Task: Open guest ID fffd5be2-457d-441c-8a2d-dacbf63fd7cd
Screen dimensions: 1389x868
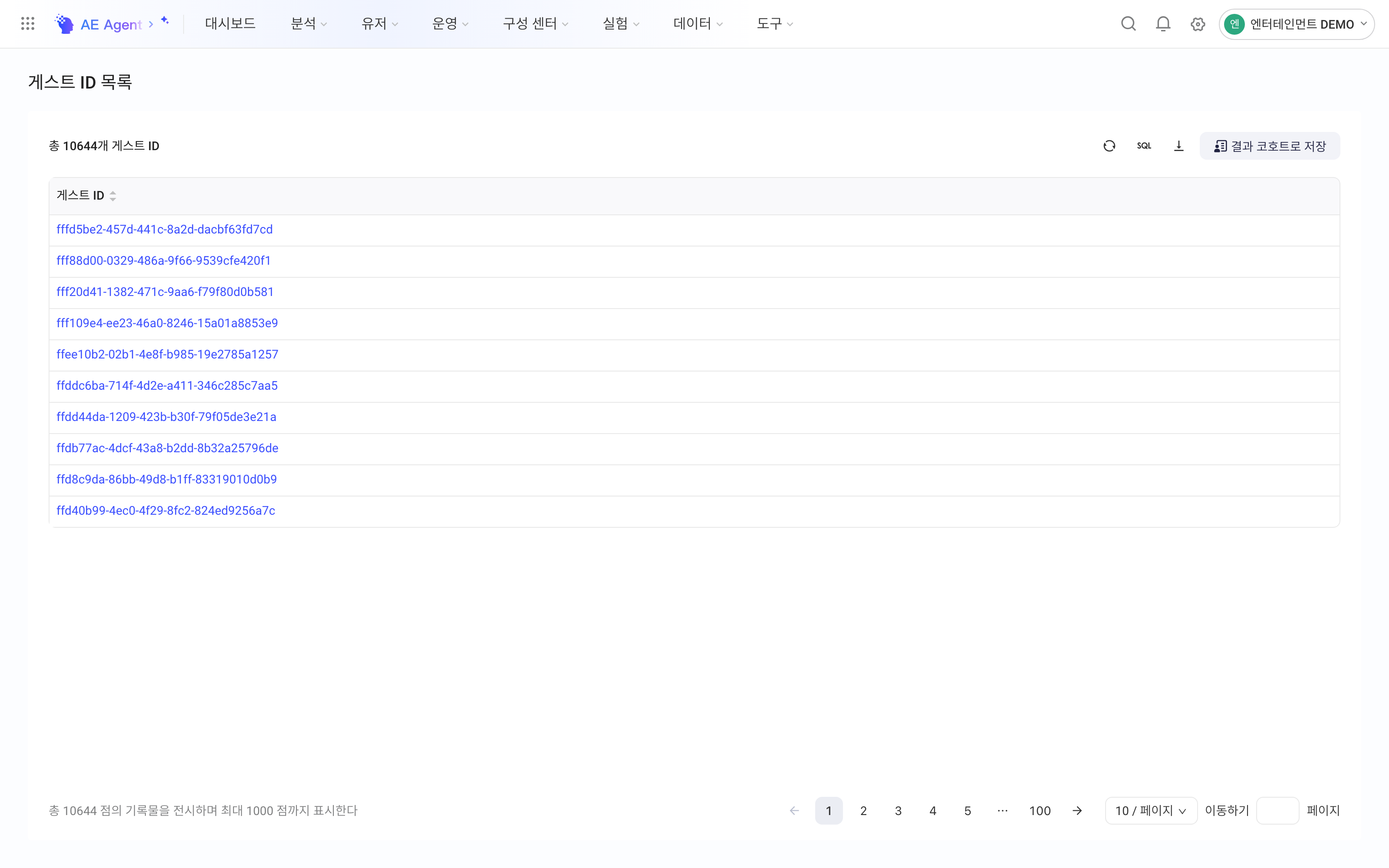Action: (165, 229)
